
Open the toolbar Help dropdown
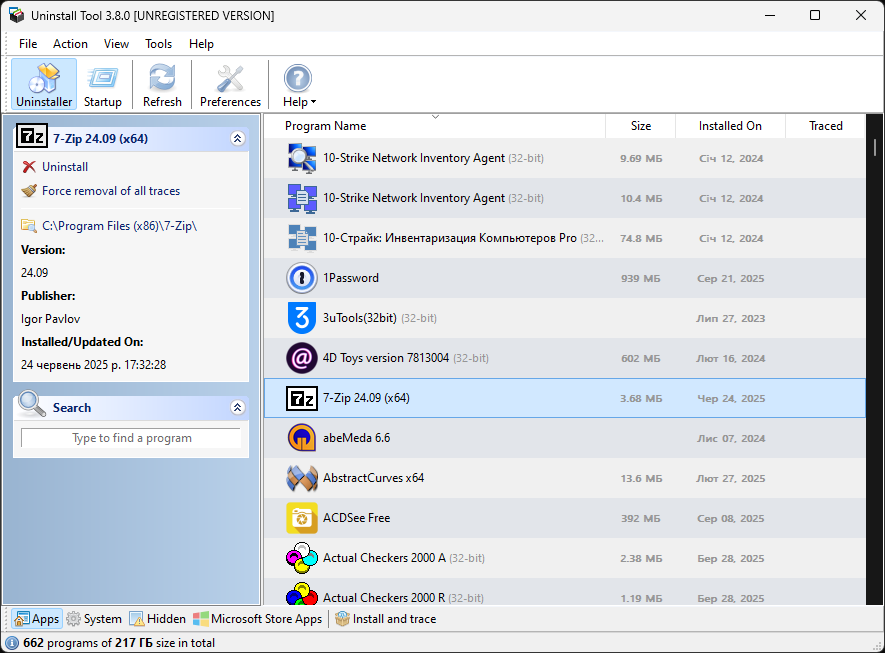tap(299, 85)
